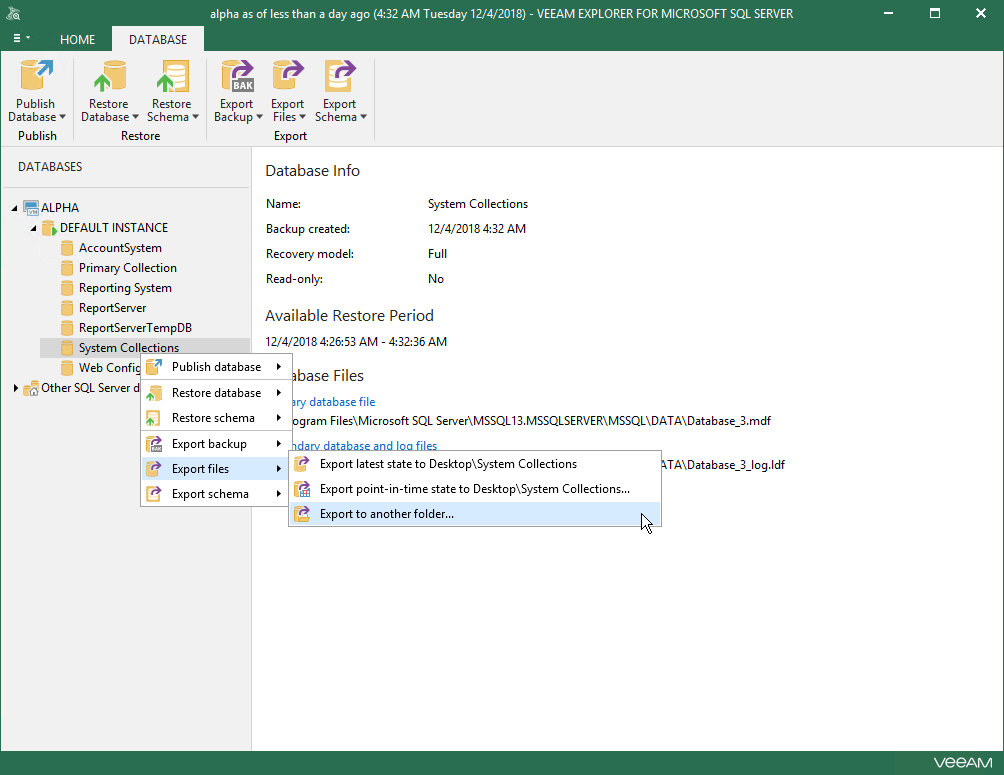Open the Export Schema dropdown arrow
Screen dimensions: 1004x775
coord(363,117)
